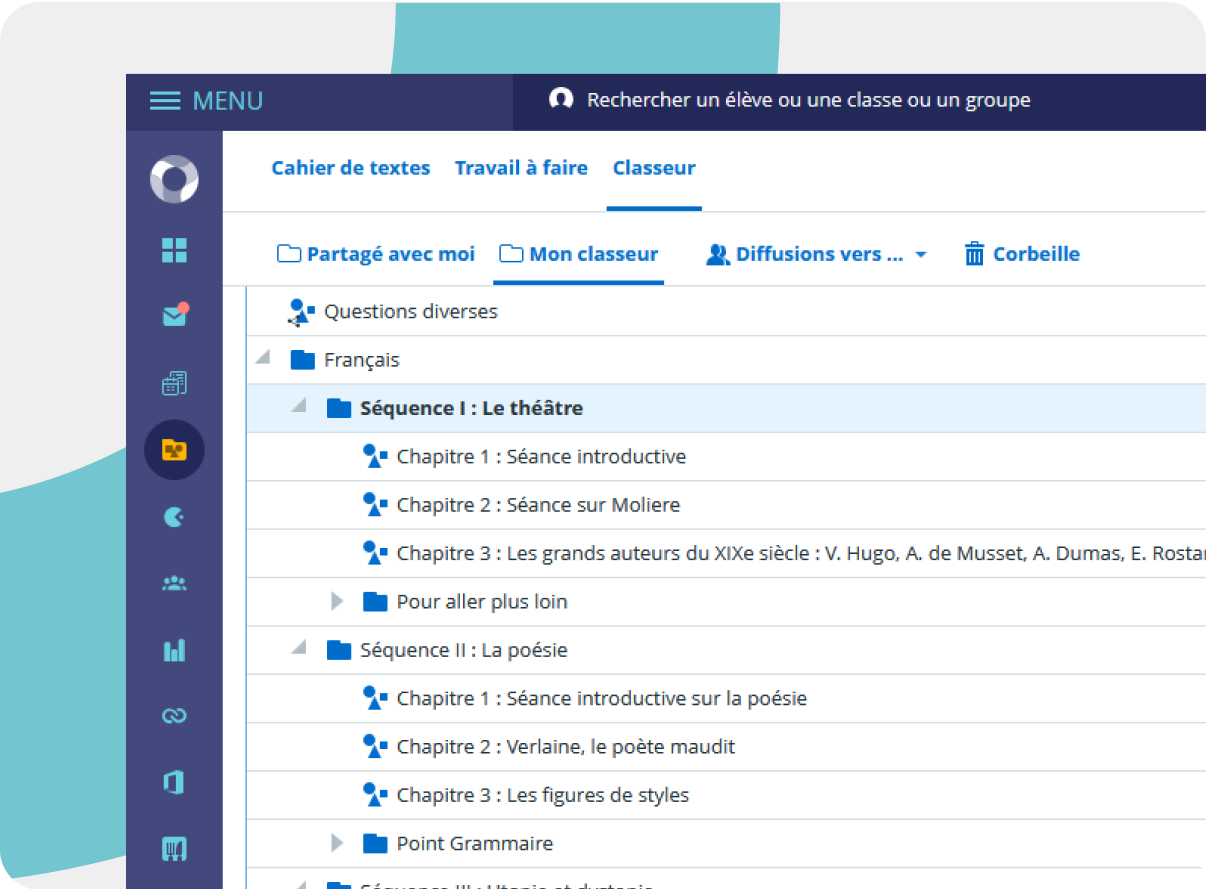Switch to the Travail à faire tab
The image size is (1206, 889).
point(521,168)
